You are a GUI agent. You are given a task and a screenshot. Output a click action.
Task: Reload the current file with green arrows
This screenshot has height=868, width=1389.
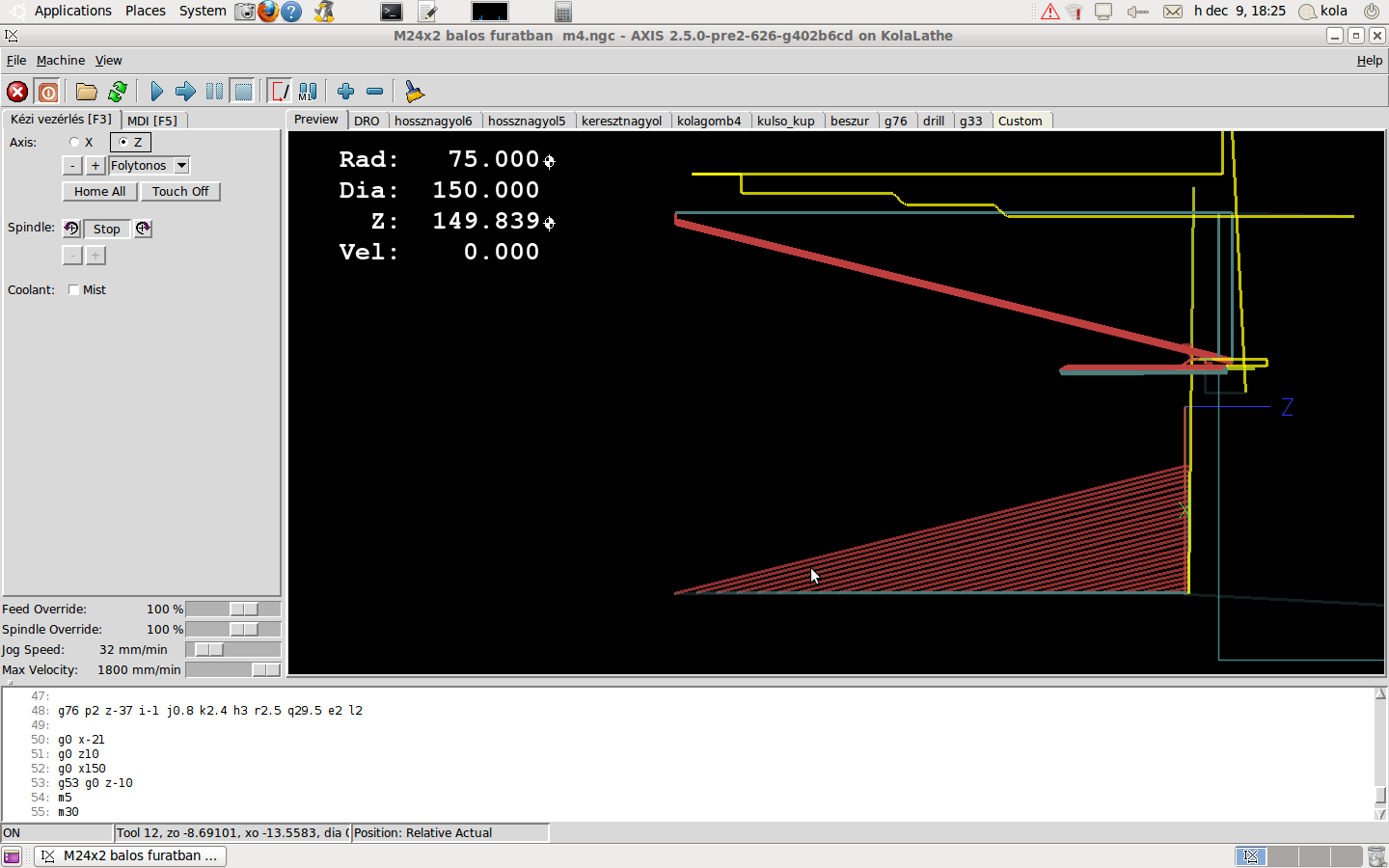point(118,92)
